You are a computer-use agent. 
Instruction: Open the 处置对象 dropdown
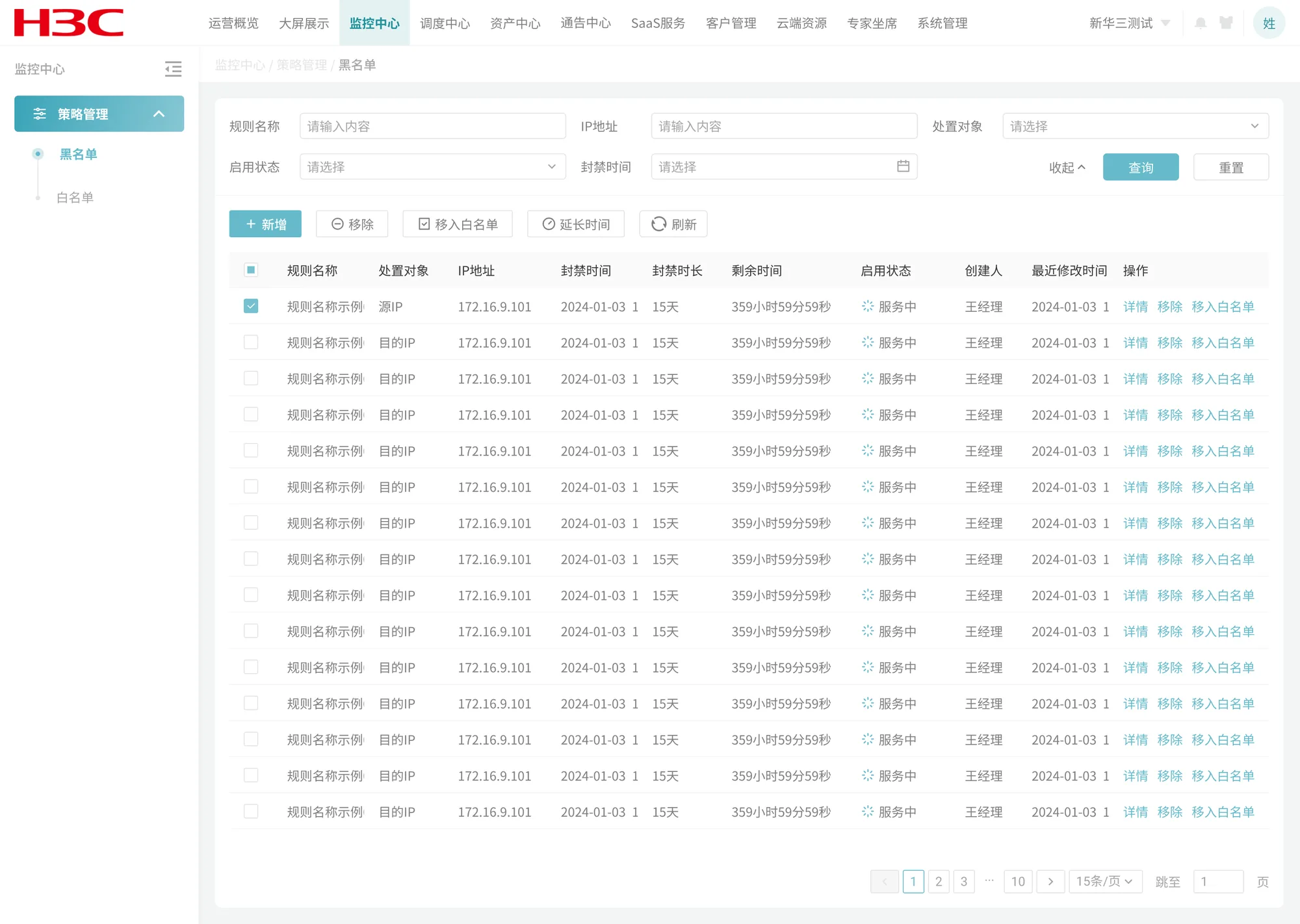point(1135,126)
